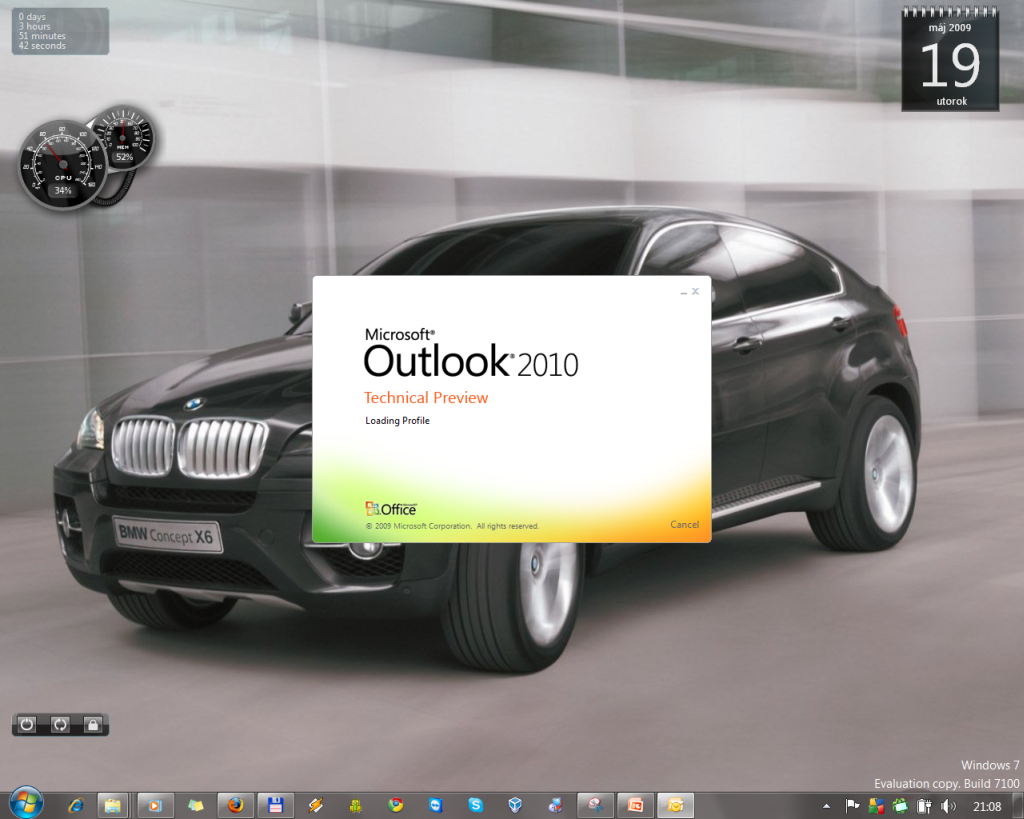Click the shutdown power gadget button
The width and height of the screenshot is (1024, 819).
(27, 724)
